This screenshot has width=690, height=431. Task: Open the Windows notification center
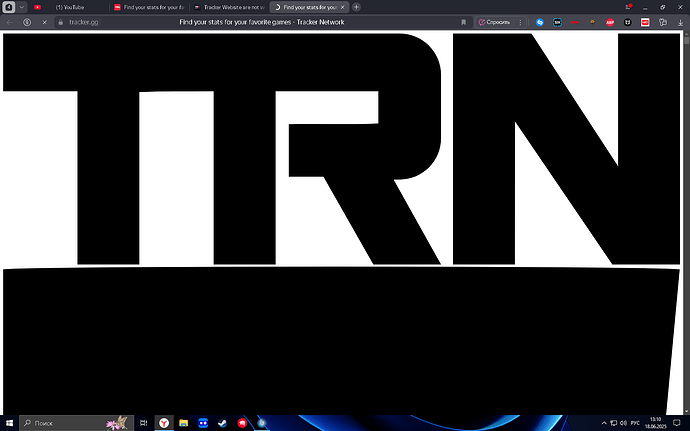677,423
